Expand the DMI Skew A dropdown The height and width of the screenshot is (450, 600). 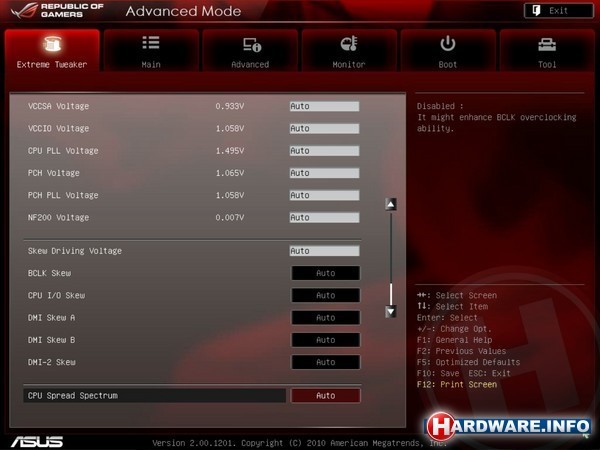pyautogui.click(x=325, y=318)
